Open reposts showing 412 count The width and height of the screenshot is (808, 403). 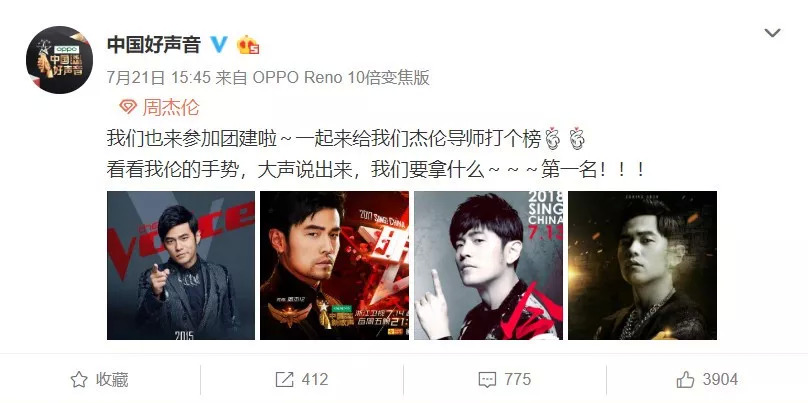(302, 380)
